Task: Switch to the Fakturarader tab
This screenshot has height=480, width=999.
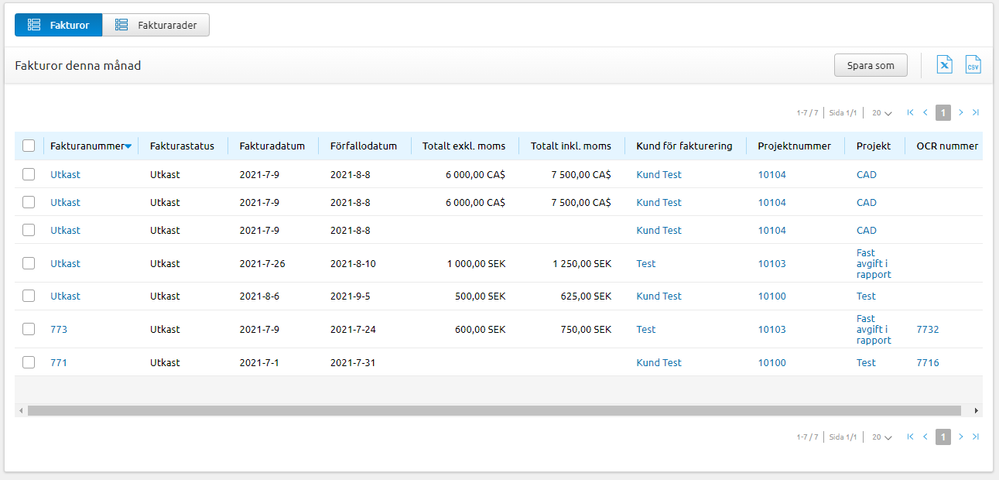Action: click(x=156, y=25)
